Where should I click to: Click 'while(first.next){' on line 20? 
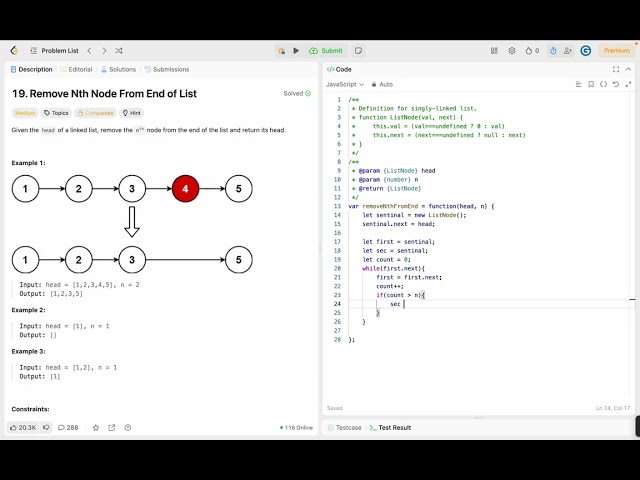(x=393, y=269)
